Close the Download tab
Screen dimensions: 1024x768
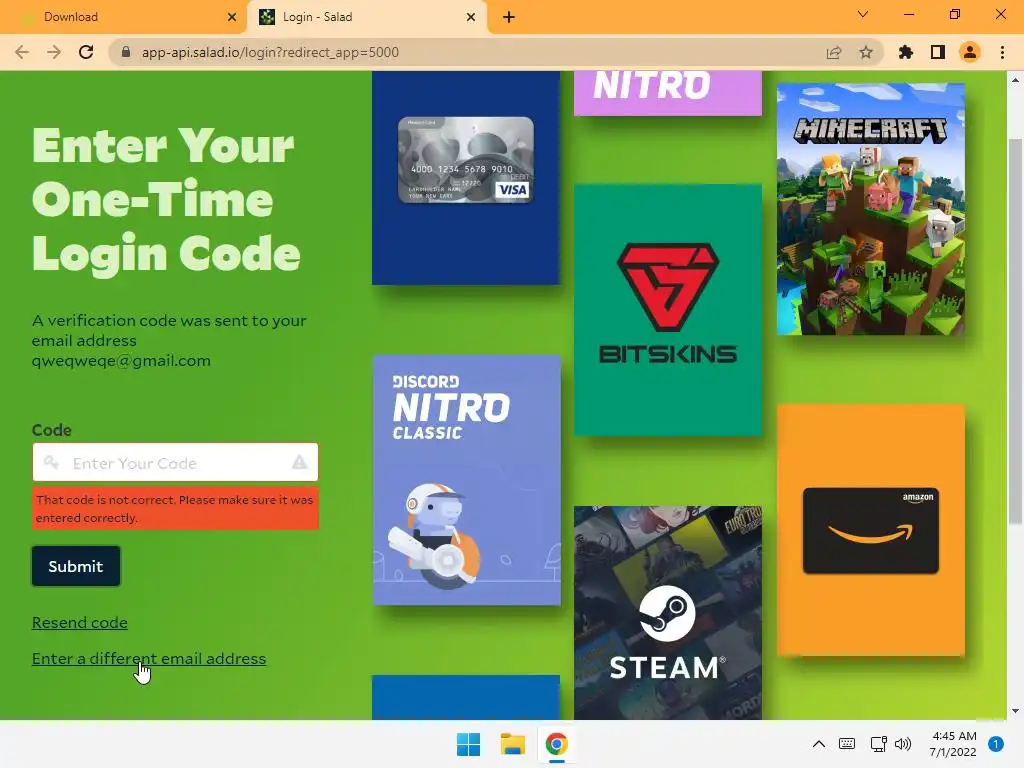pos(232,17)
